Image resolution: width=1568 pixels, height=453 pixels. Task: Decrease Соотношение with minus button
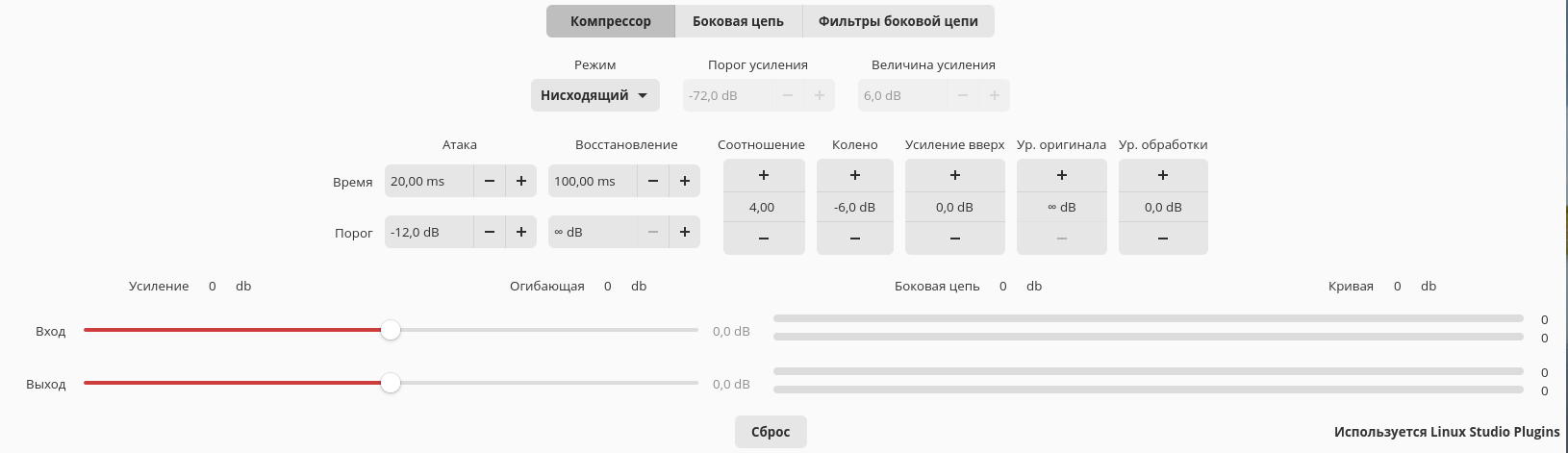coord(764,239)
